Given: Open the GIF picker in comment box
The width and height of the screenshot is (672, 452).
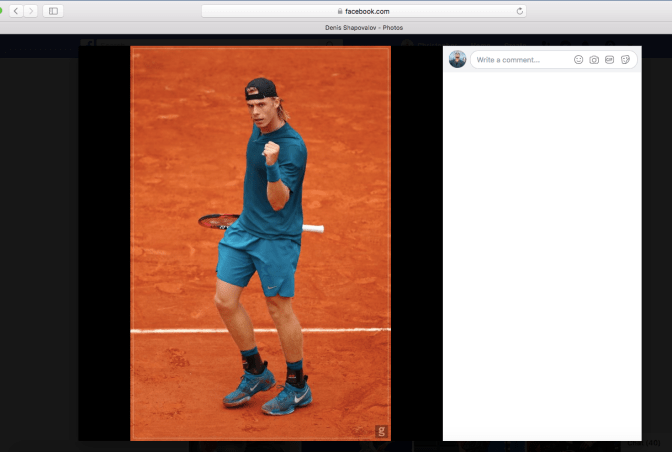Looking at the screenshot, I should click(609, 60).
